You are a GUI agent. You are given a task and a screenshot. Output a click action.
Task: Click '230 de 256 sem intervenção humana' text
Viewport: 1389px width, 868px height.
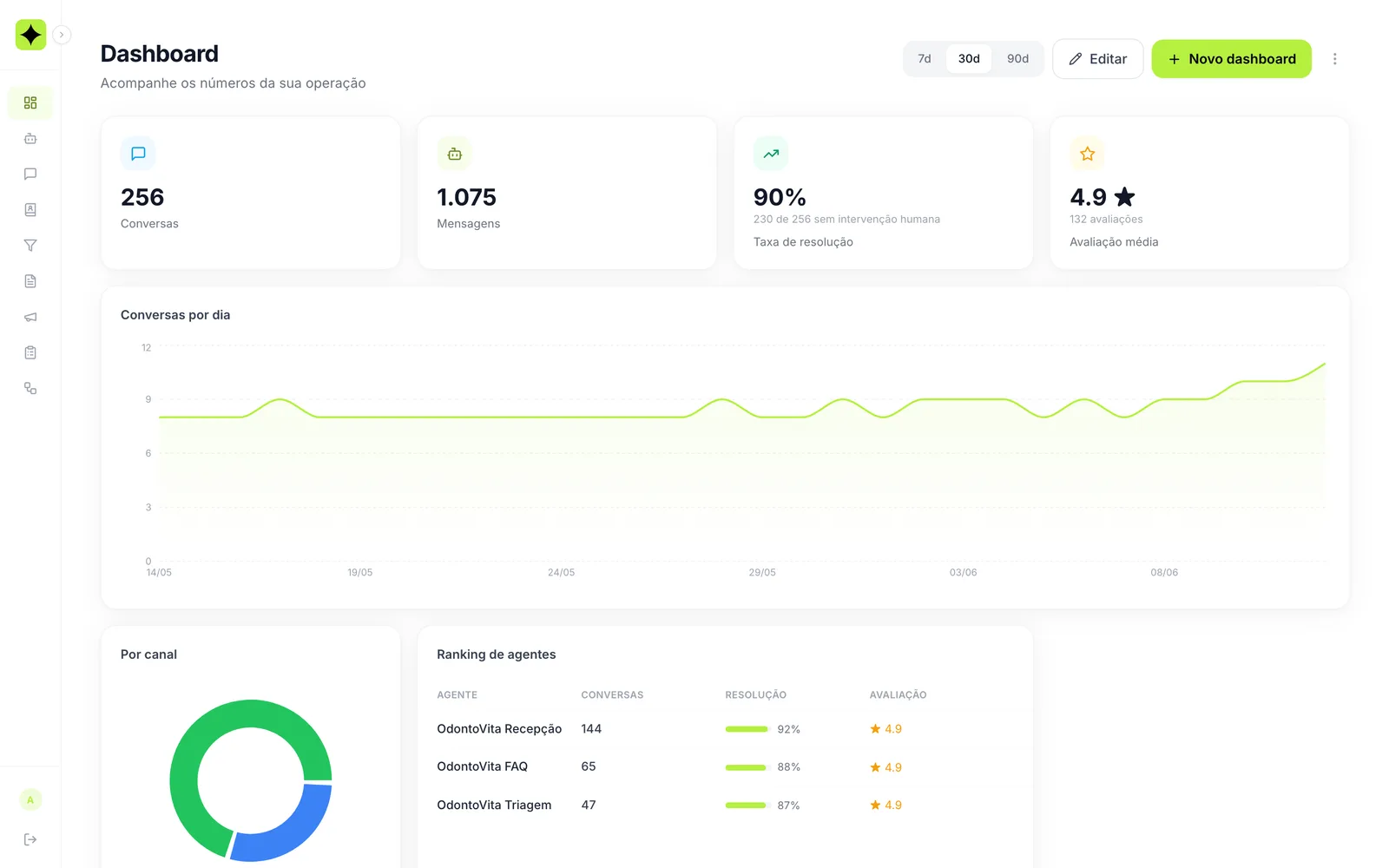click(846, 220)
